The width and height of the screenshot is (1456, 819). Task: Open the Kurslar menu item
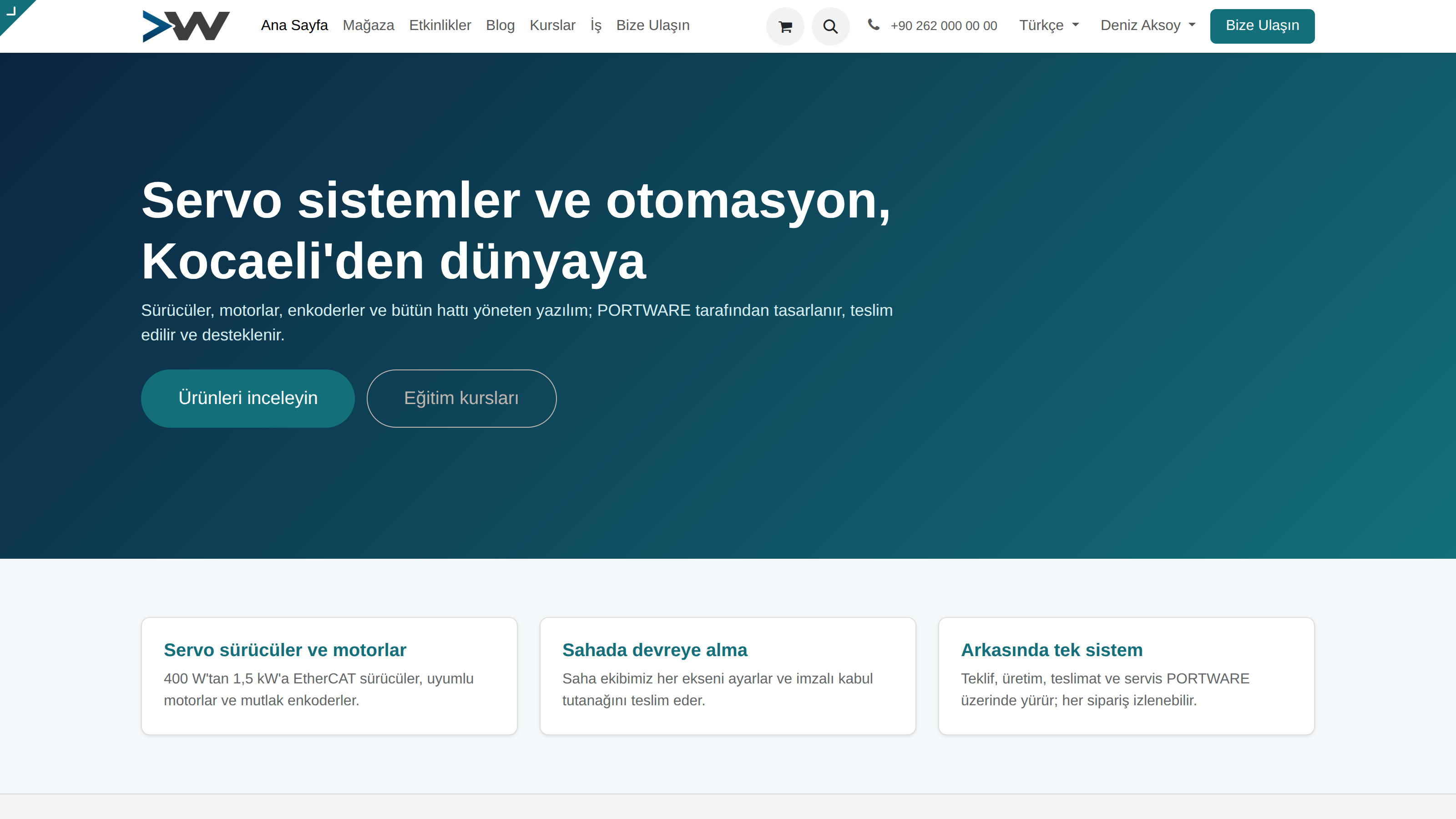552,25
